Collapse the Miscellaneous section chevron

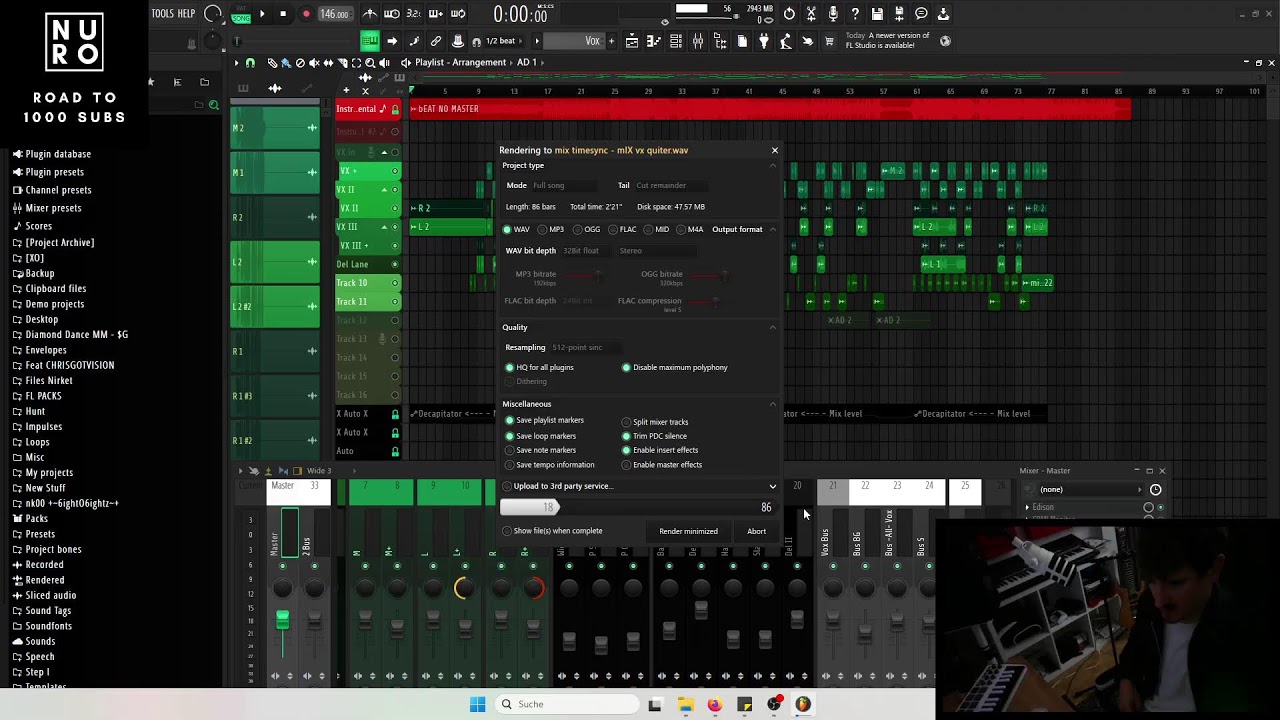tap(772, 404)
